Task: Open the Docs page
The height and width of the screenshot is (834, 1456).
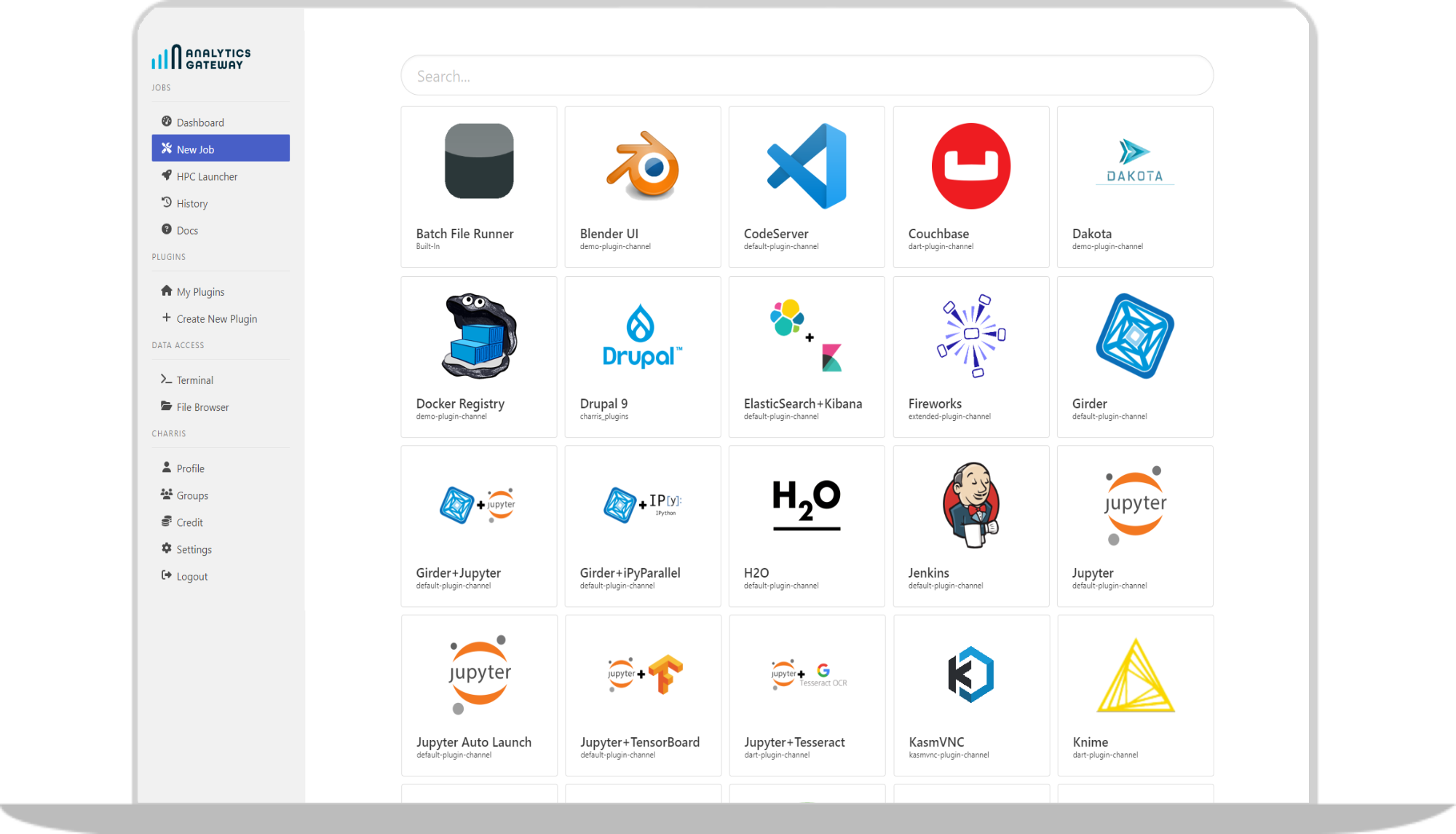Action: [x=221, y=229]
